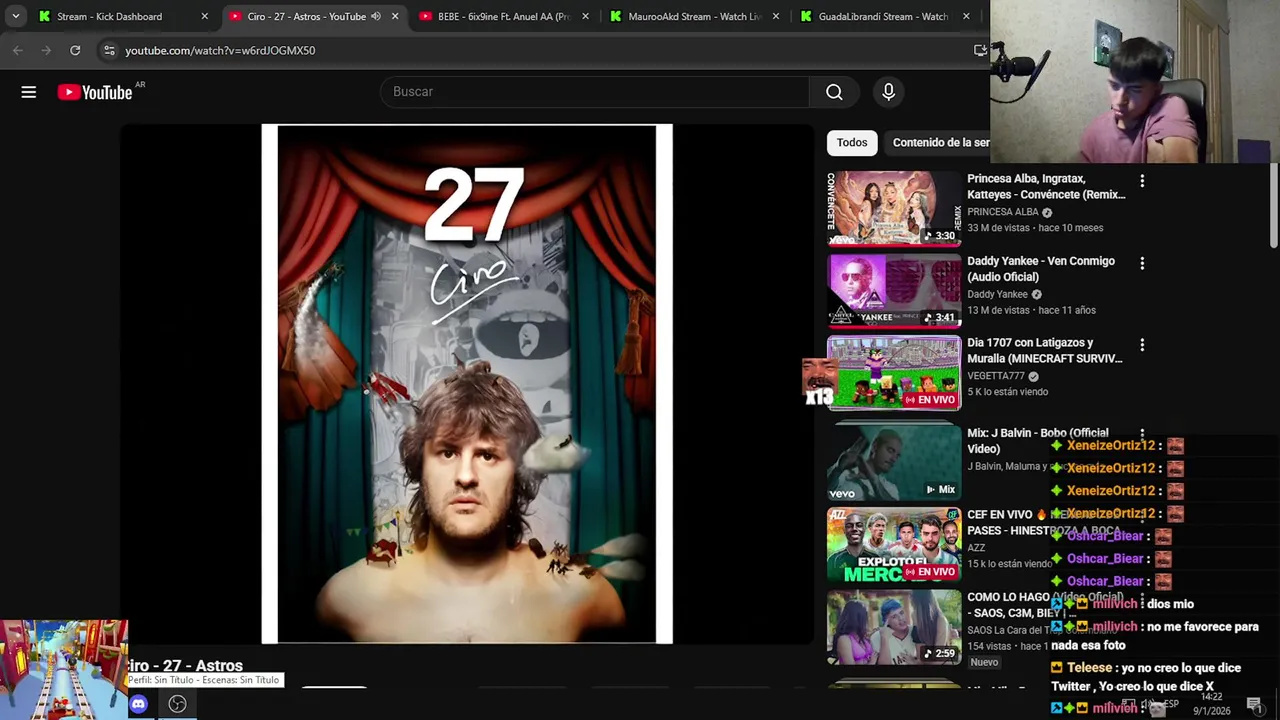Open Dia 1707 con Latigazos title

(x=1045, y=351)
